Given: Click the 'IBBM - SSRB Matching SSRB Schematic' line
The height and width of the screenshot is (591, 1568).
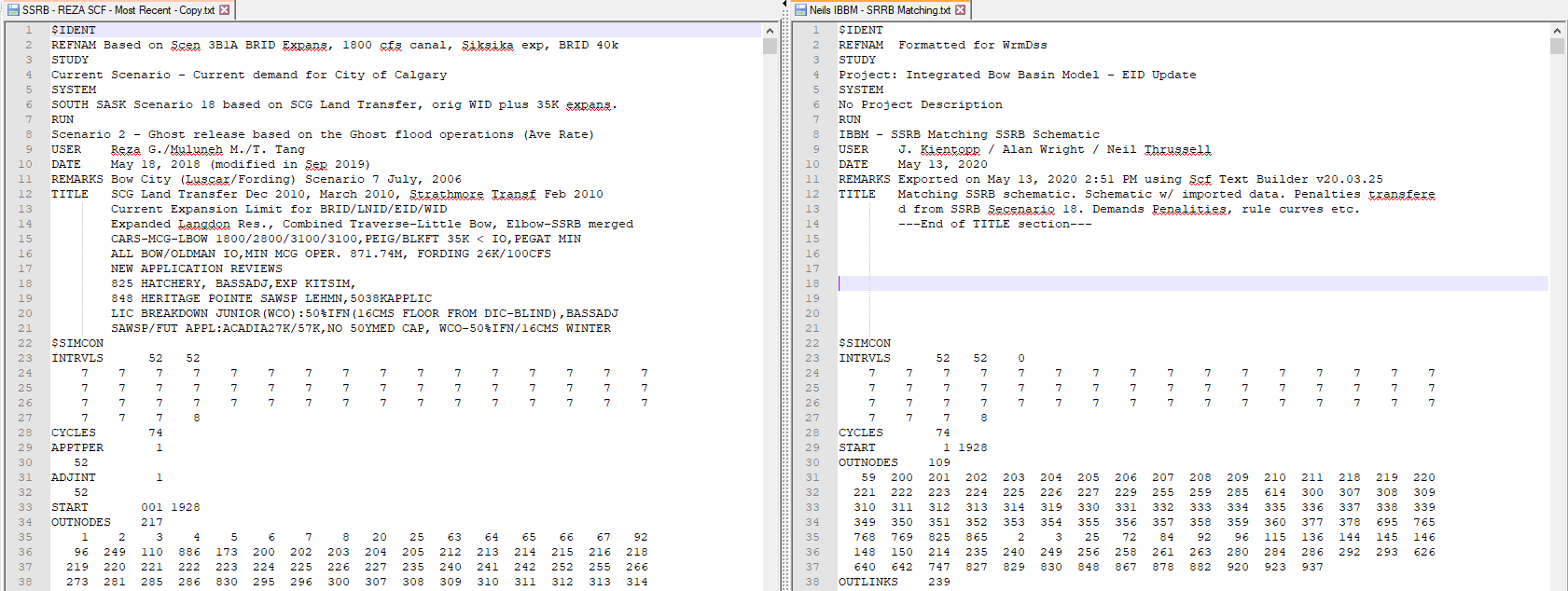Looking at the screenshot, I should pyautogui.click(x=969, y=134).
